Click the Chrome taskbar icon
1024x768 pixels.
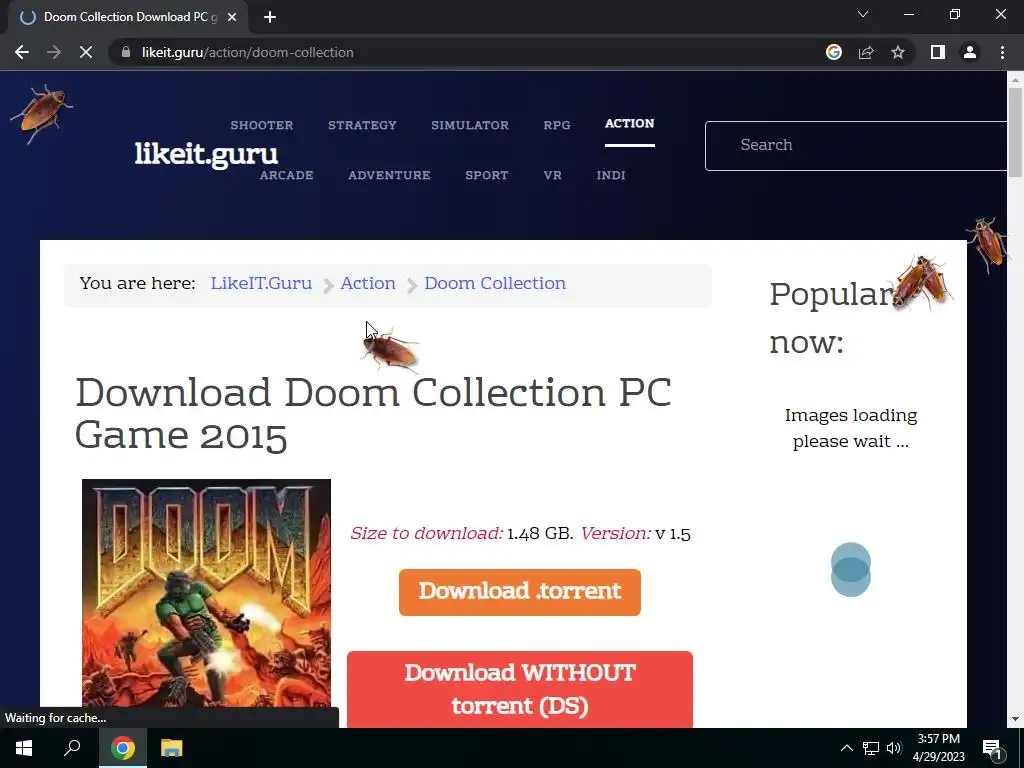click(x=123, y=748)
